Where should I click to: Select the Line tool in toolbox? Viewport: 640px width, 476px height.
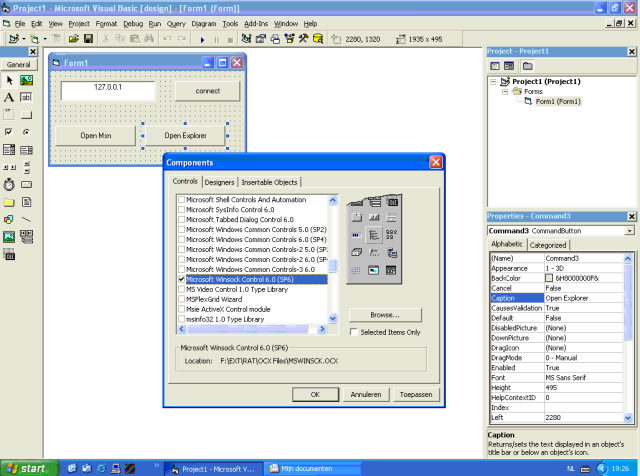point(27,219)
